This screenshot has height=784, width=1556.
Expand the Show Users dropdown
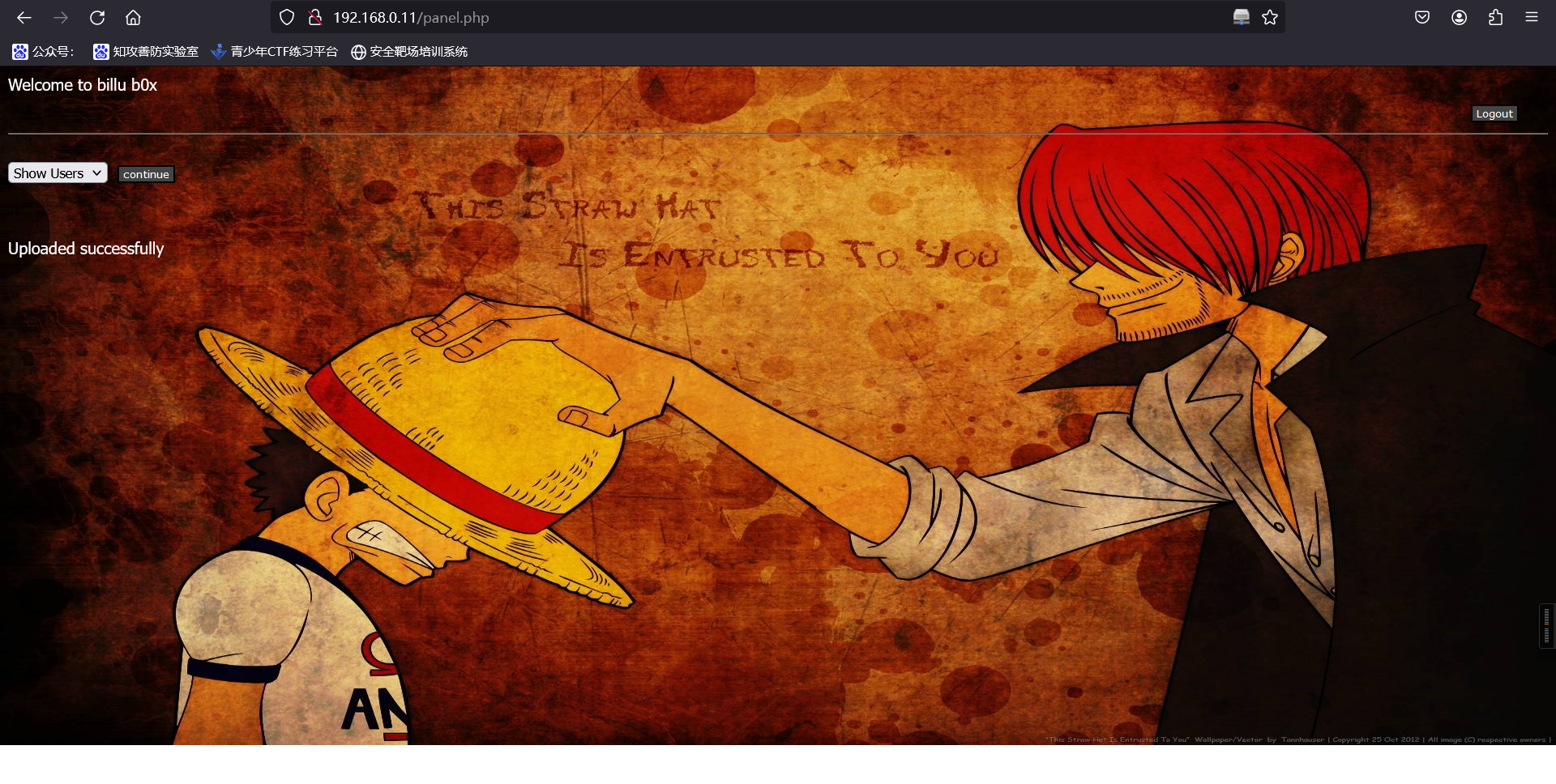(x=58, y=173)
